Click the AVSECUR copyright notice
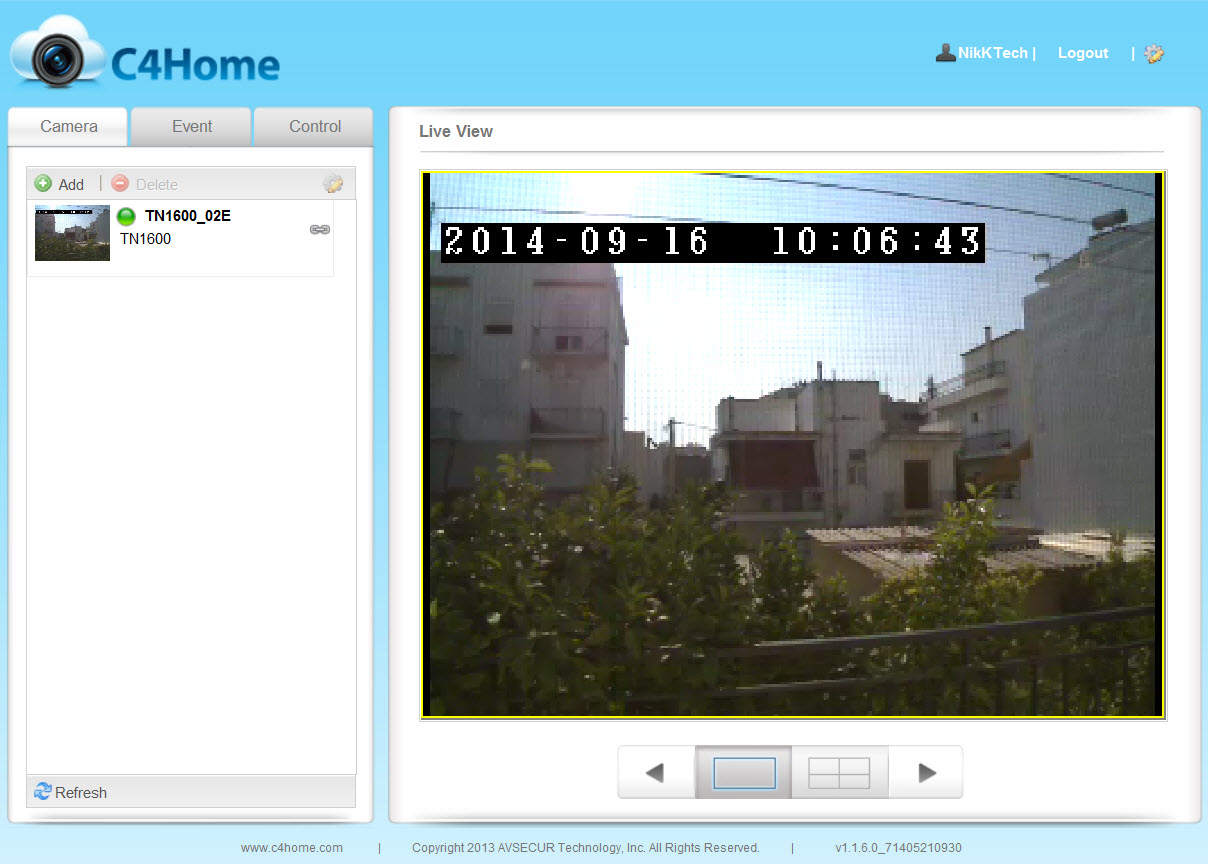The width and height of the screenshot is (1208, 864). click(x=586, y=848)
